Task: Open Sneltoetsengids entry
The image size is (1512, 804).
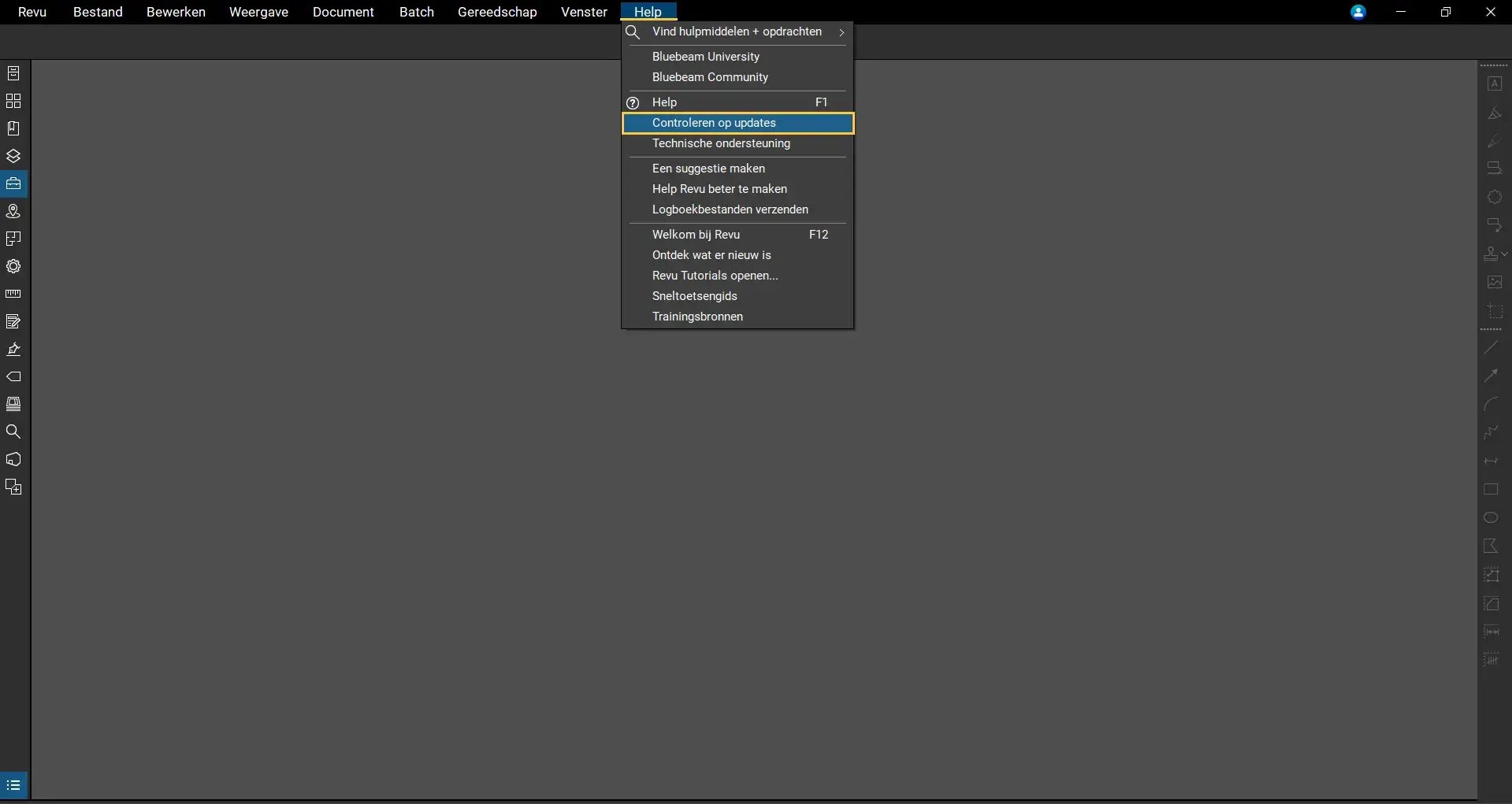Action: click(x=737, y=296)
